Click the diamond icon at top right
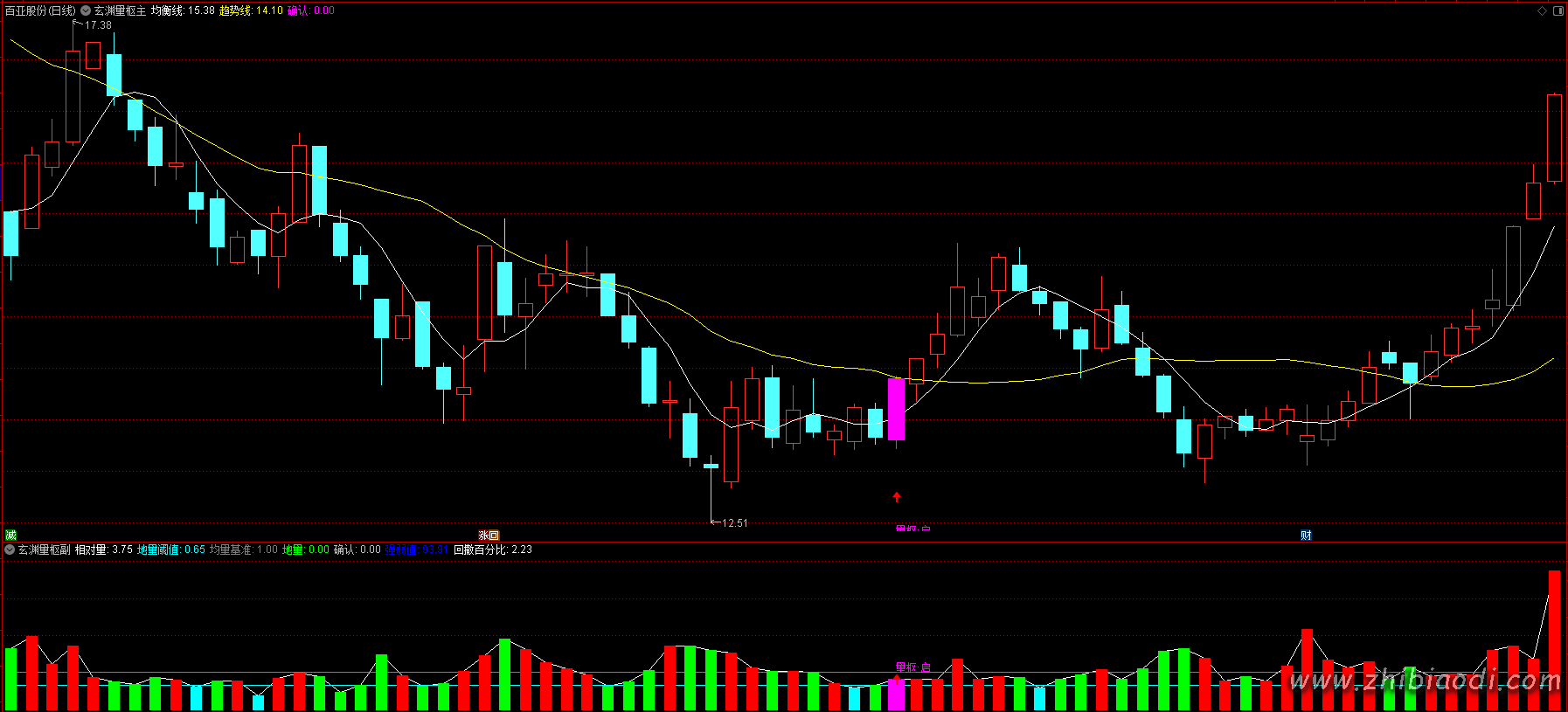The image size is (1568, 712). click(1543, 10)
